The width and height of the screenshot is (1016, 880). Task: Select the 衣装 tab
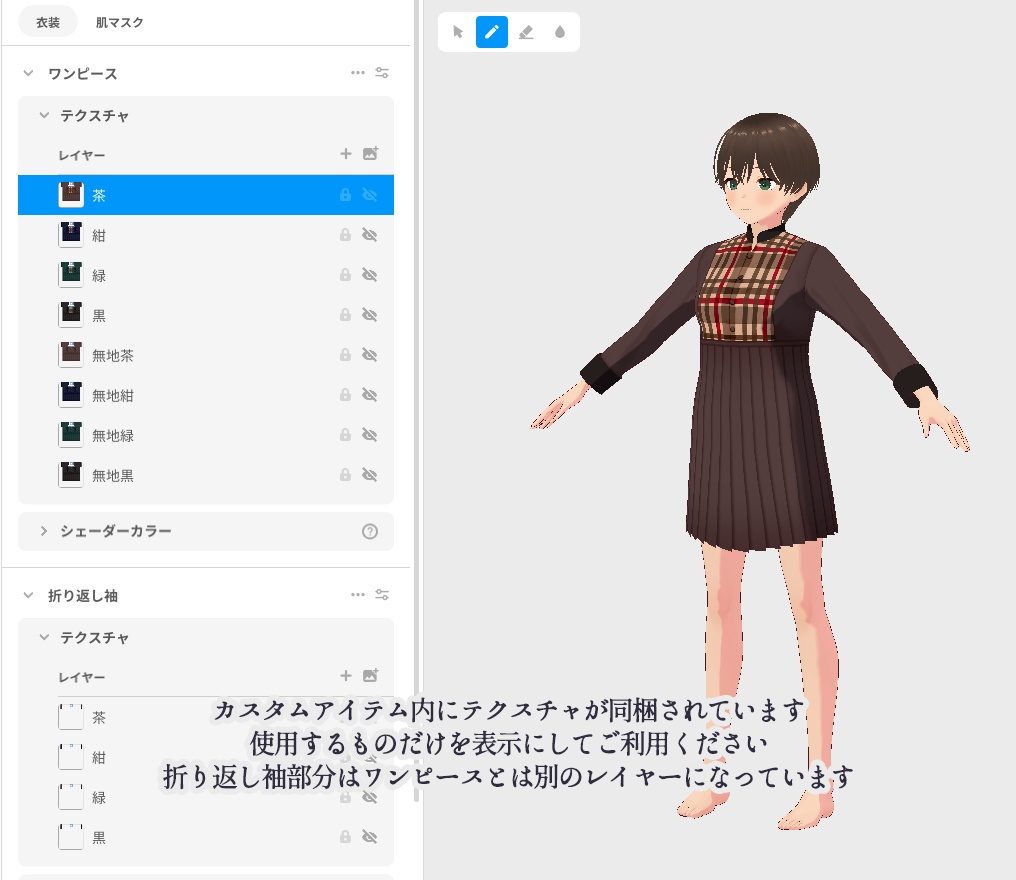tap(47, 21)
